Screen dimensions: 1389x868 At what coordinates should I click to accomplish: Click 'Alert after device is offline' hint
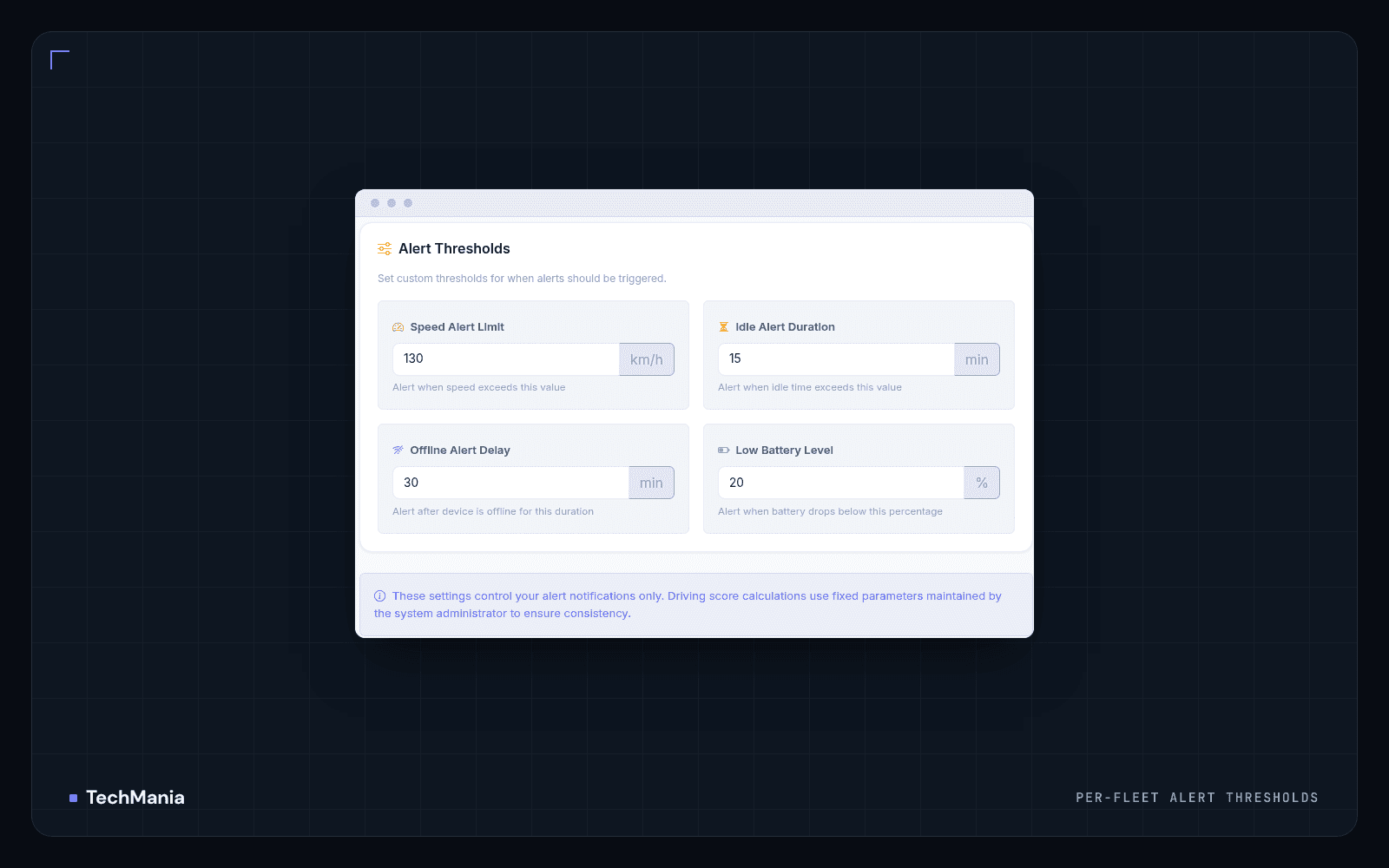(x=493, y=512)
